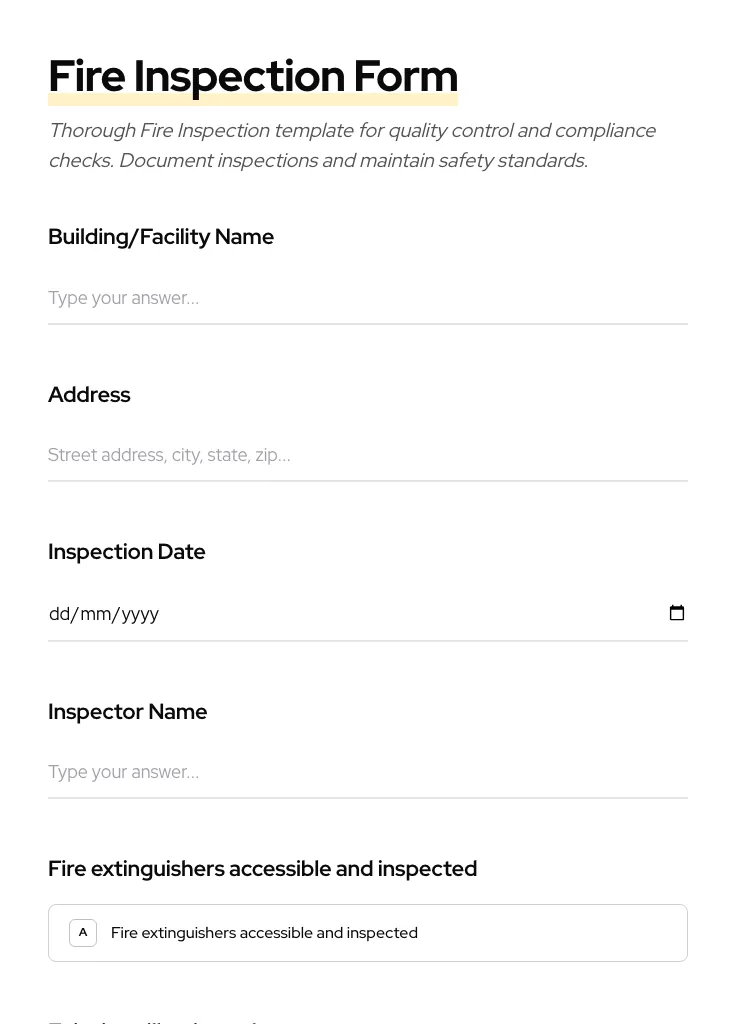The width and height of the screenshot is (736, 1024).
Task: Click the partially visible question at the bottom
Action: point(160,1020)
